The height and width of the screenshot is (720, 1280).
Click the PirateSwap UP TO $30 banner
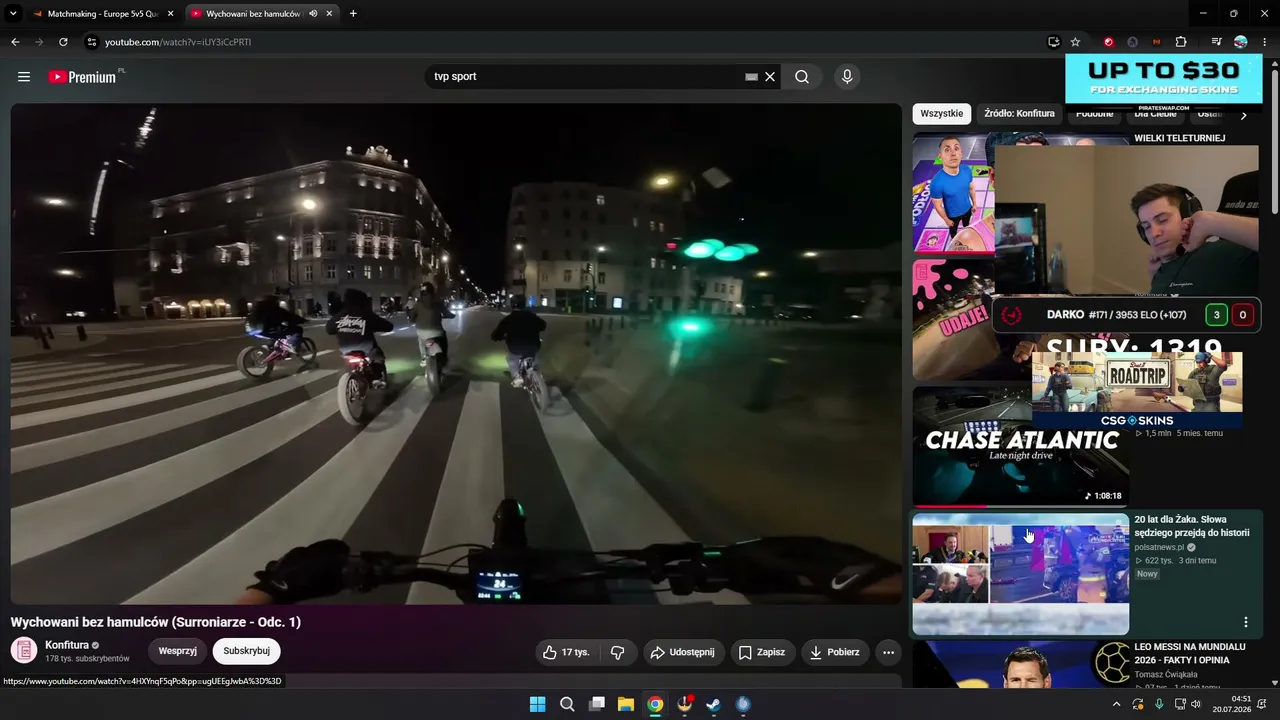point(1163,82)
